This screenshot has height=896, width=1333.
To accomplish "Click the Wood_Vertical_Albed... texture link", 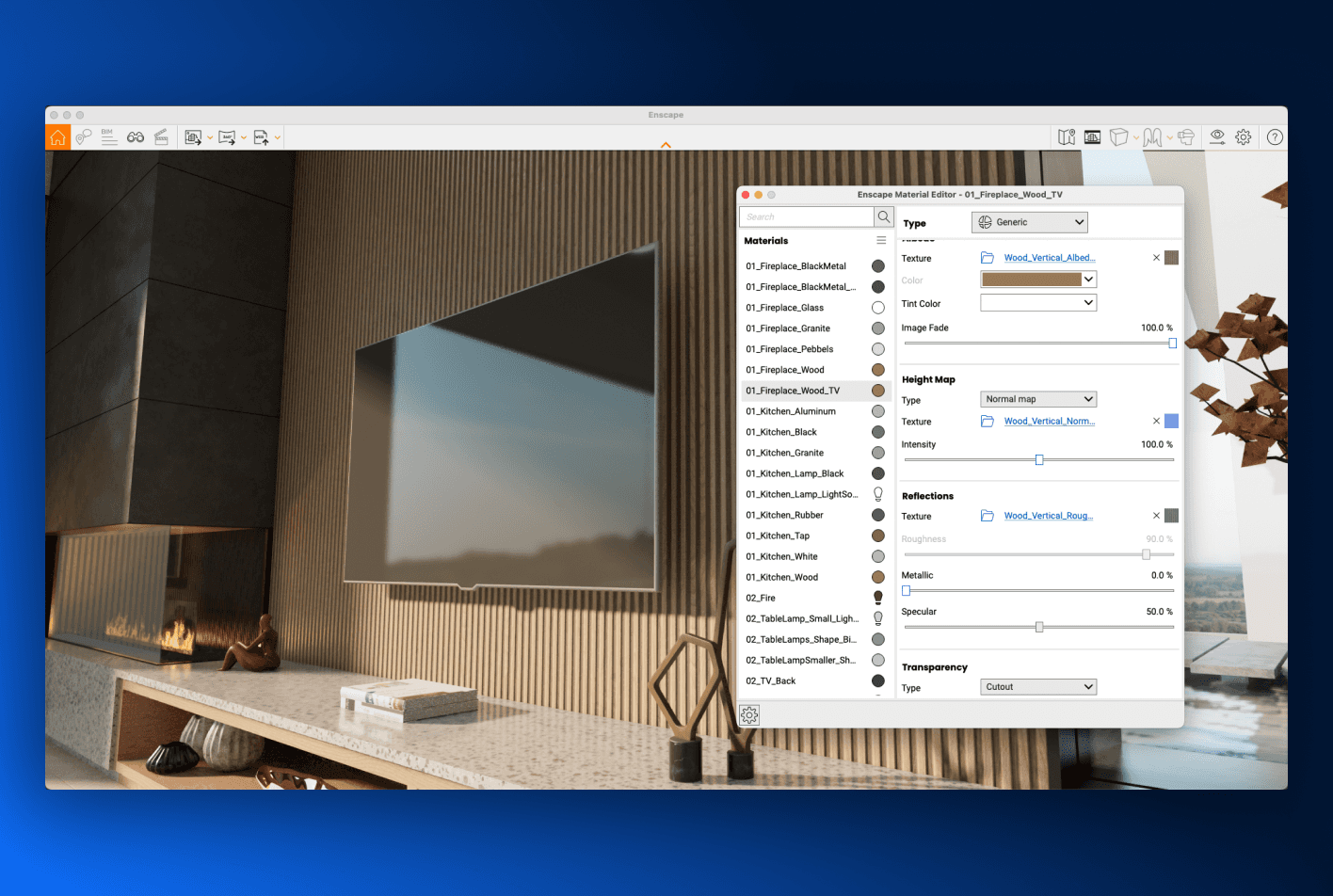I will [x=1049, y=258].
